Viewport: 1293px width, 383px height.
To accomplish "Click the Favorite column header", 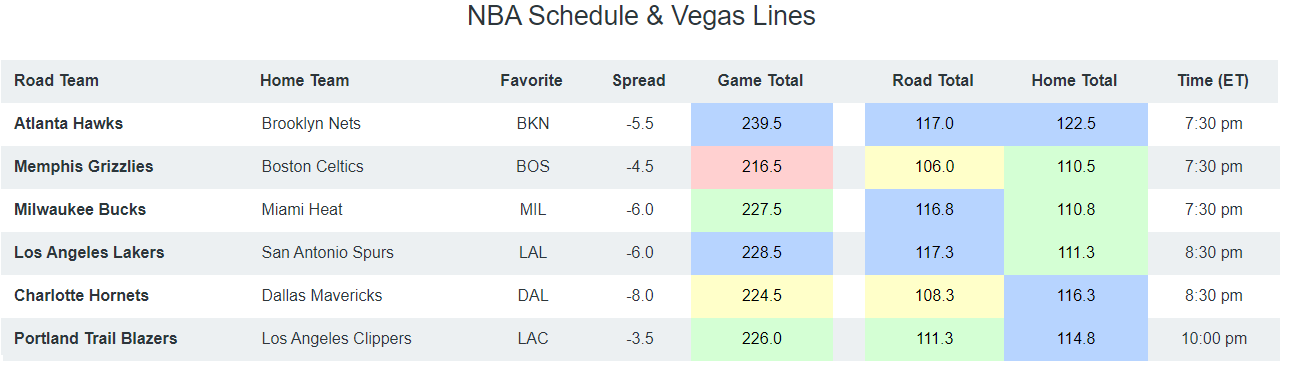I will [532, 81].
